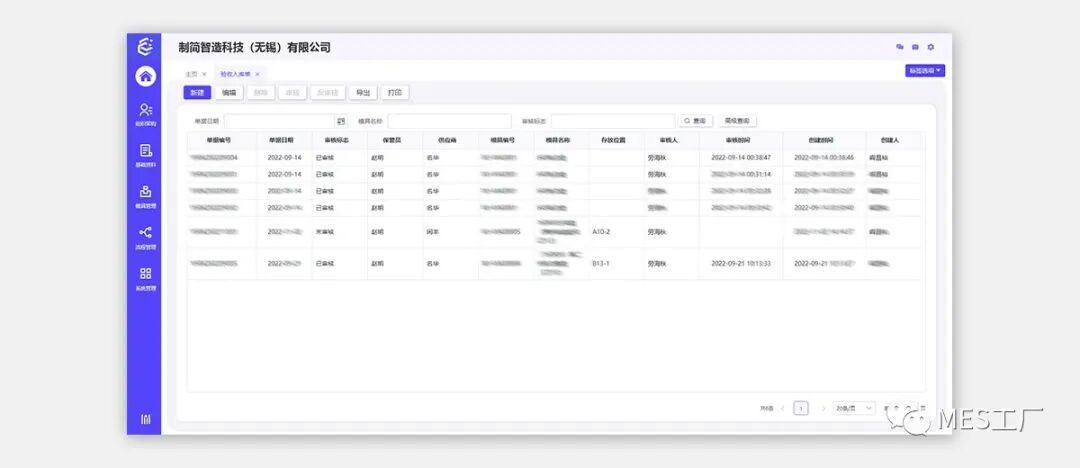Click the 审核时间 column header
This screenshot has height=468, width=1080.
(737, 141)
